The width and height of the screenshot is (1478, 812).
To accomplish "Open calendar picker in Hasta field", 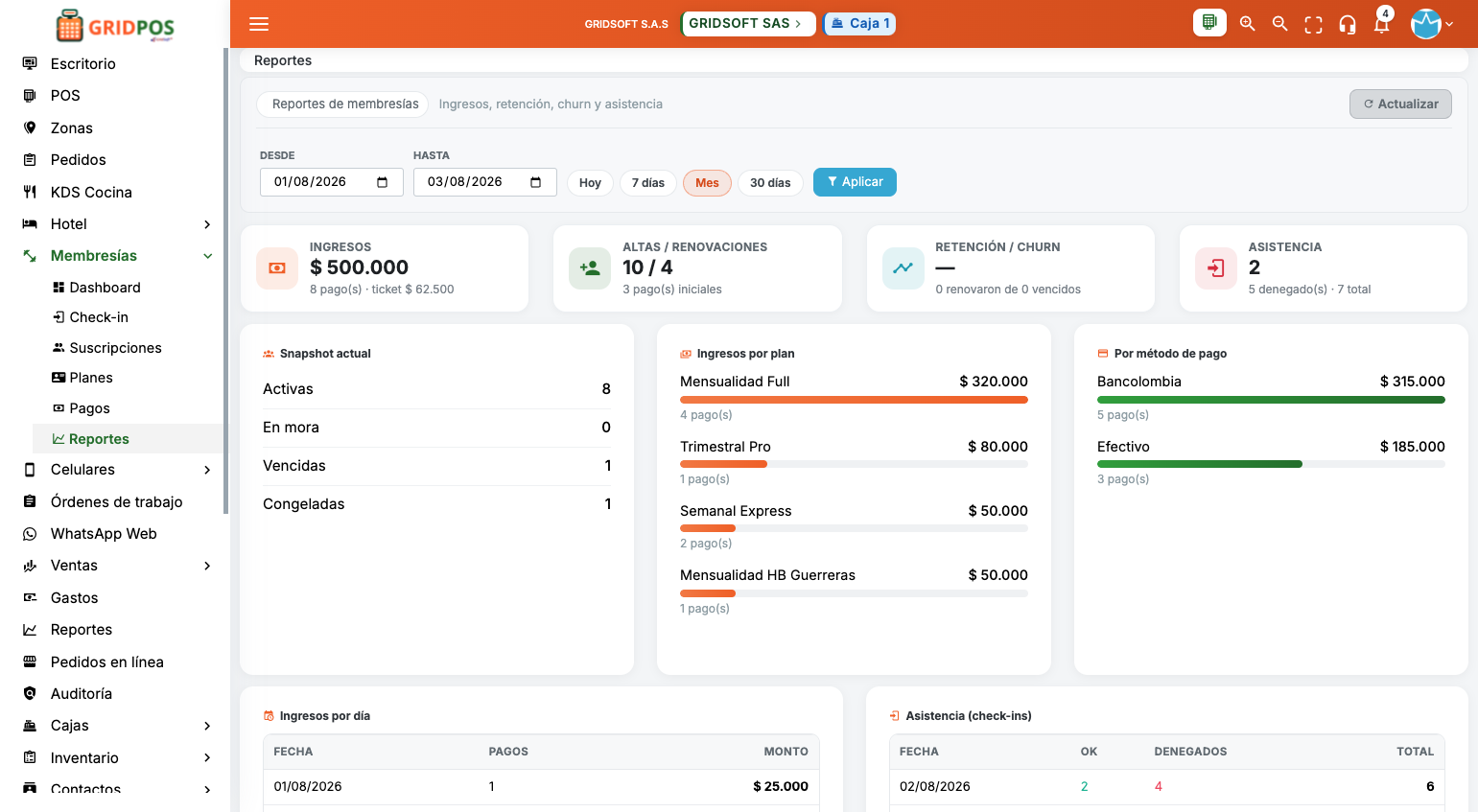I will click(536, 182).
